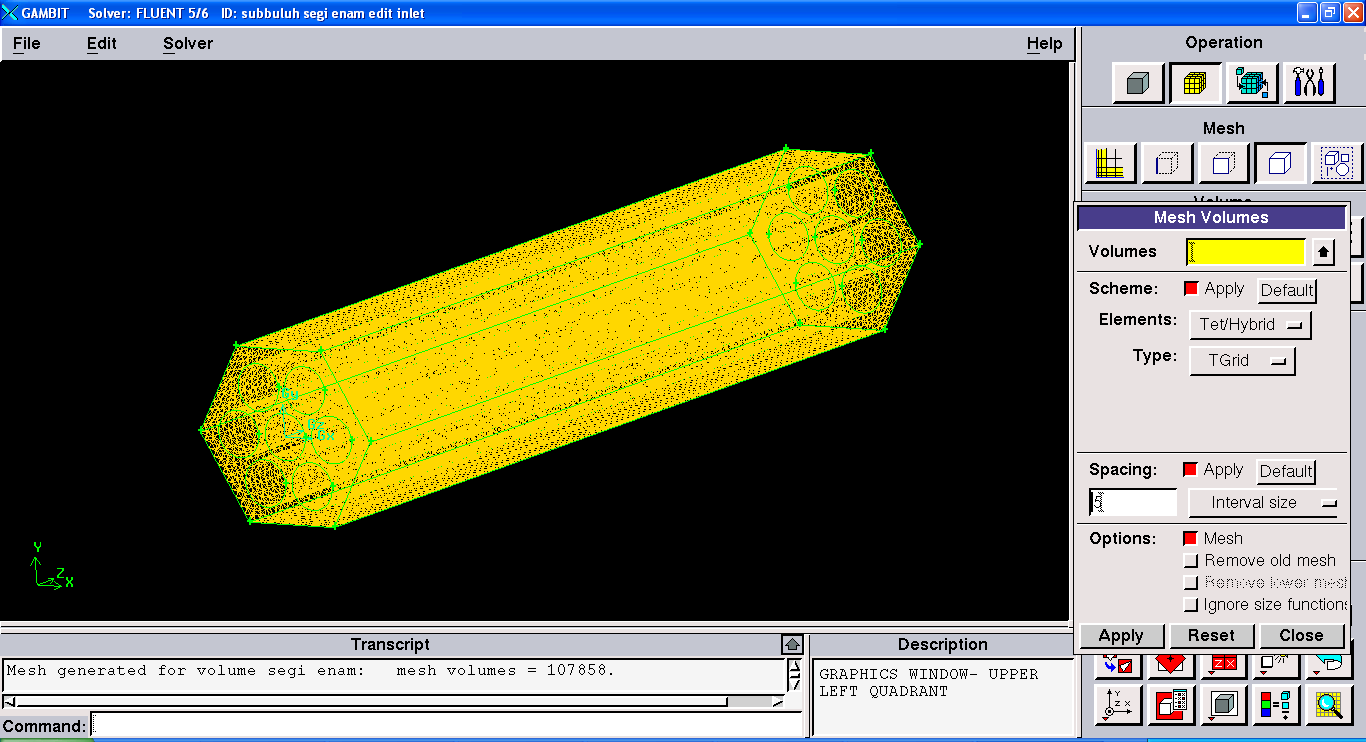Enable the Remove old mesh option
1366x742 pixels.
pyautogui.click(x=1191, y=561)
